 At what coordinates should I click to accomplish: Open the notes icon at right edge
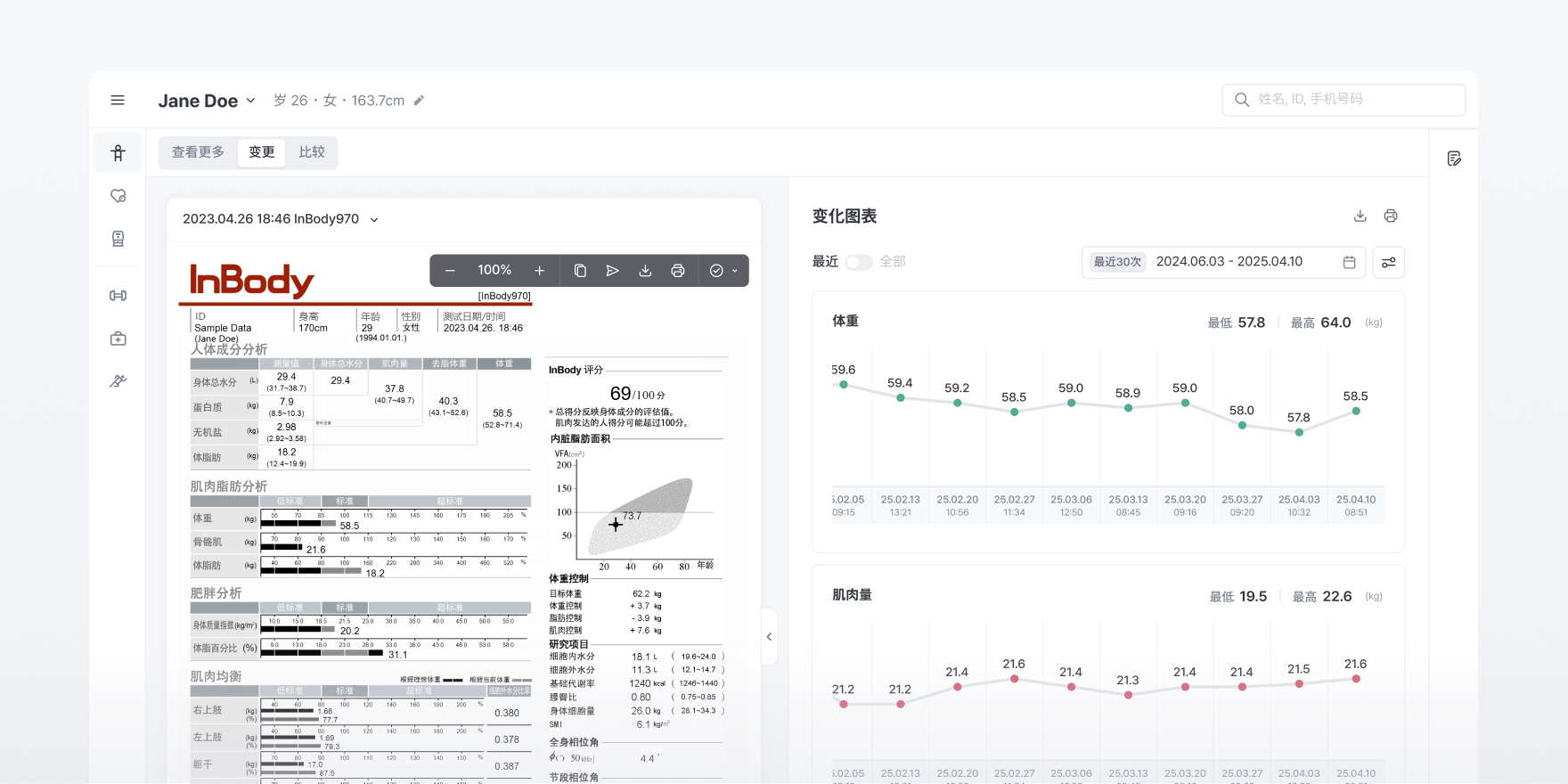[1454, 159]
